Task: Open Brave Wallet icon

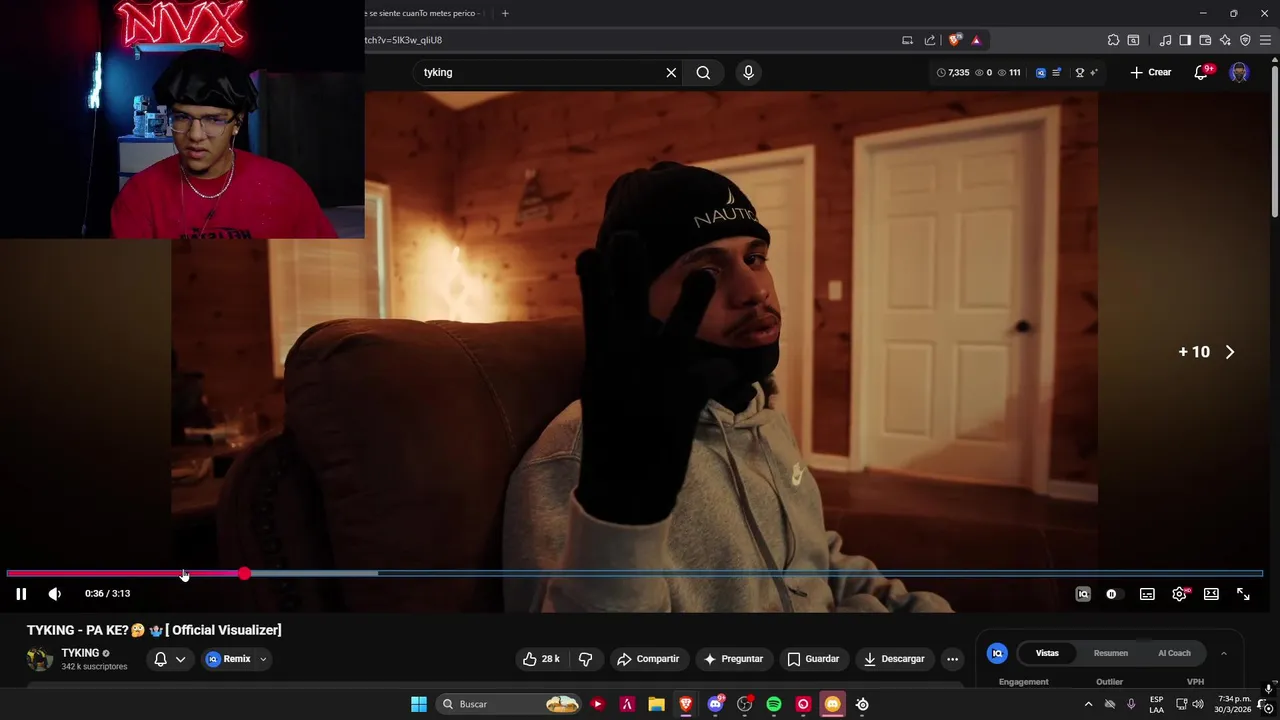Action: coord(1205,40)
